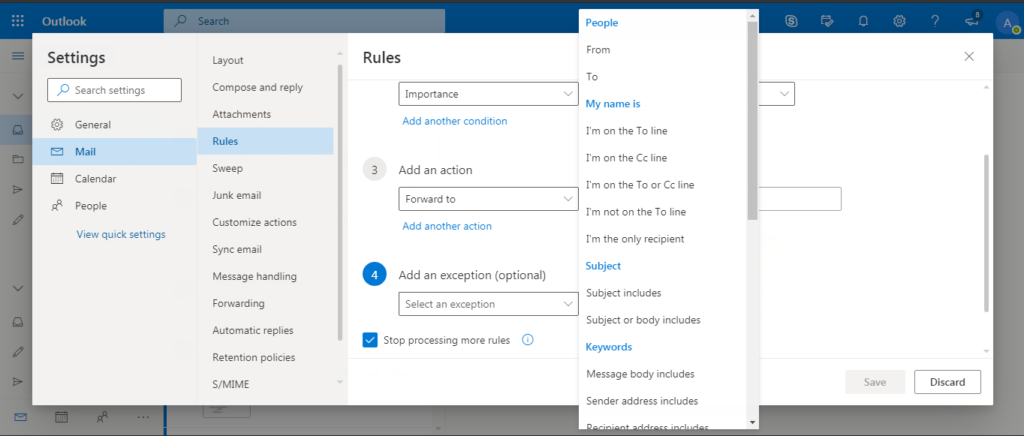Open the calendar icon in bottom bar
This screenshot has height=436, width=1024.
[61, 416]
